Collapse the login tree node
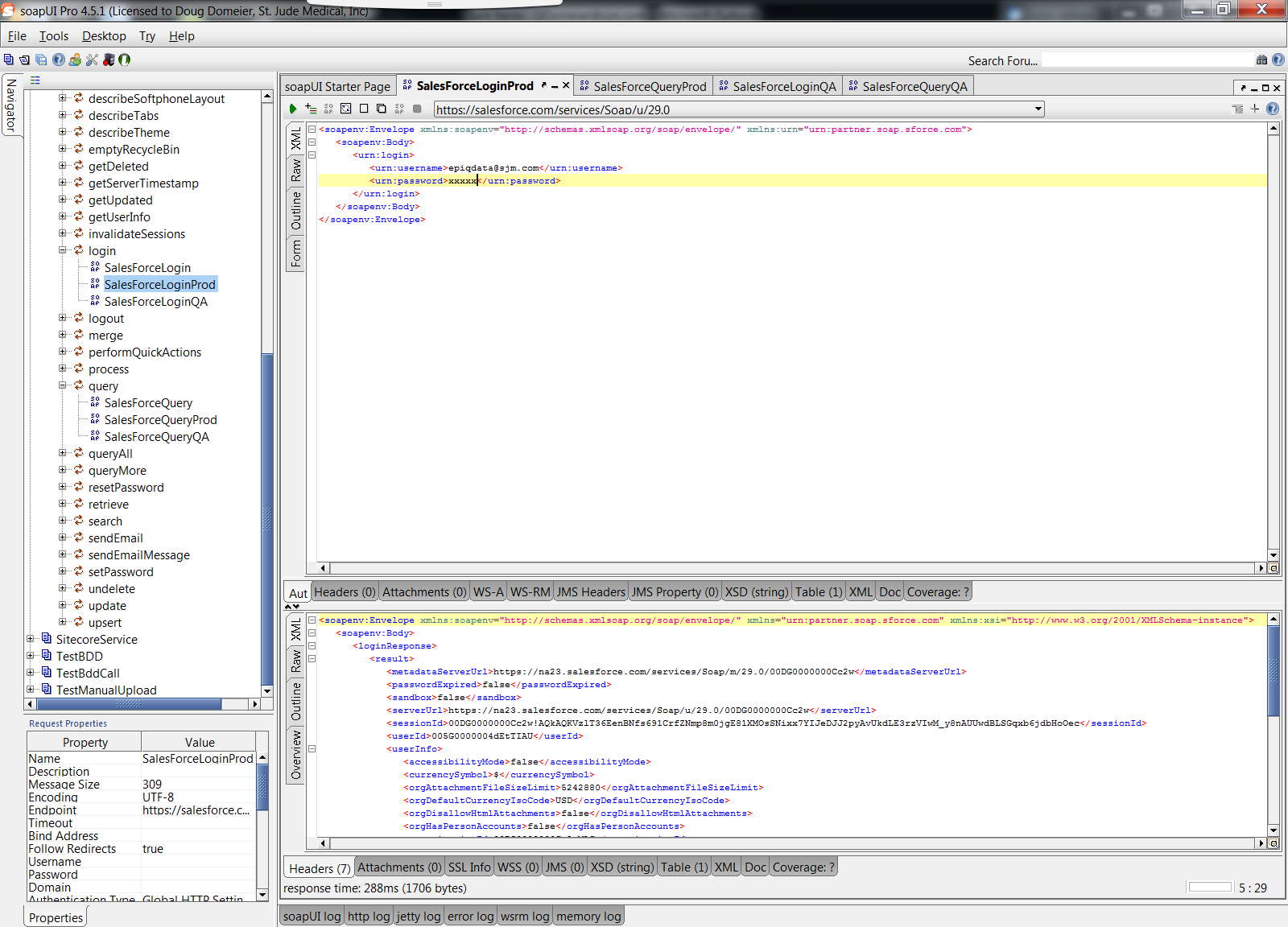The width and height of the screenshot is (1288, 927). click(x=63, y=250)
